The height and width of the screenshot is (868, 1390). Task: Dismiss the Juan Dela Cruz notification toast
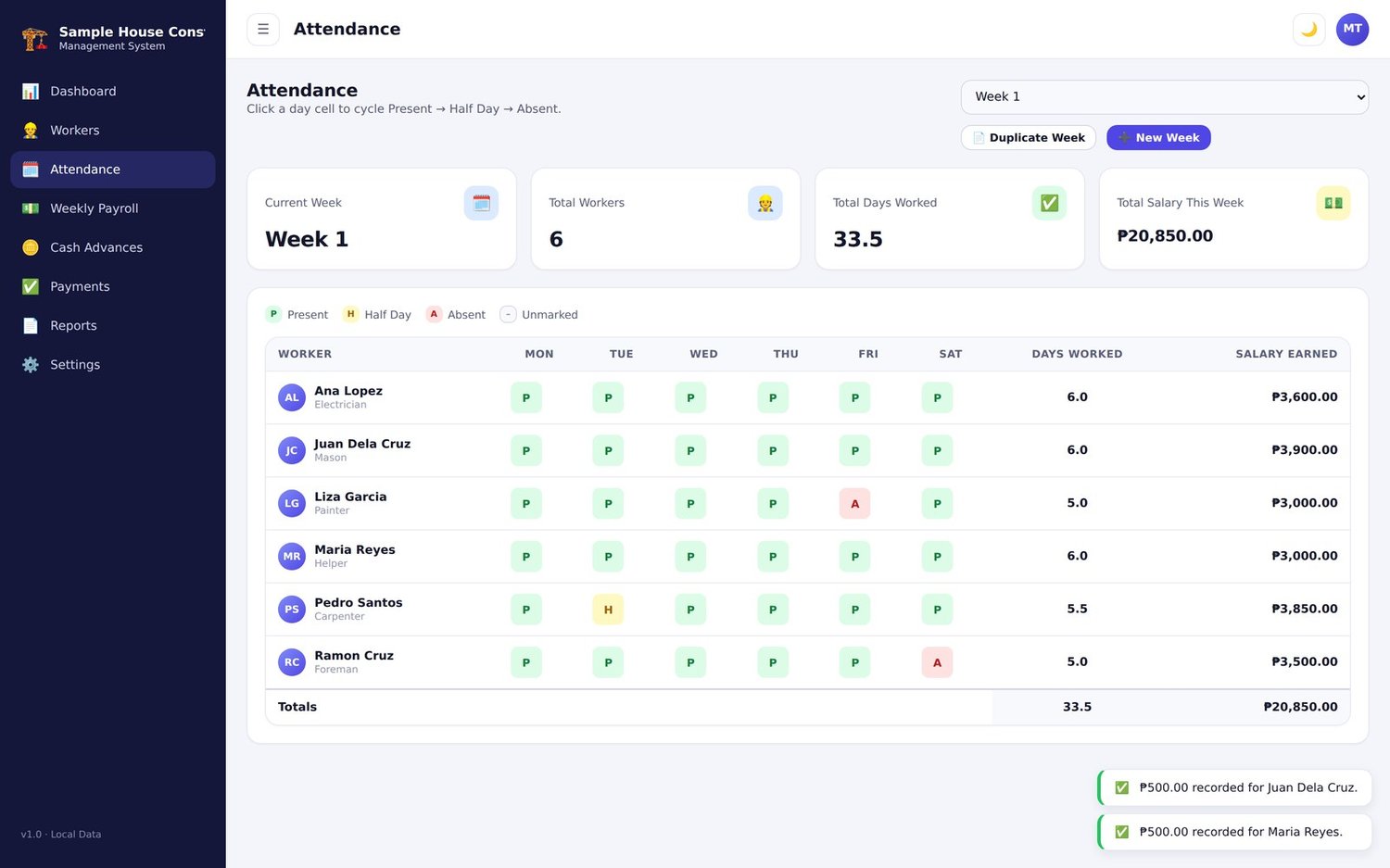pos(1235,787)
